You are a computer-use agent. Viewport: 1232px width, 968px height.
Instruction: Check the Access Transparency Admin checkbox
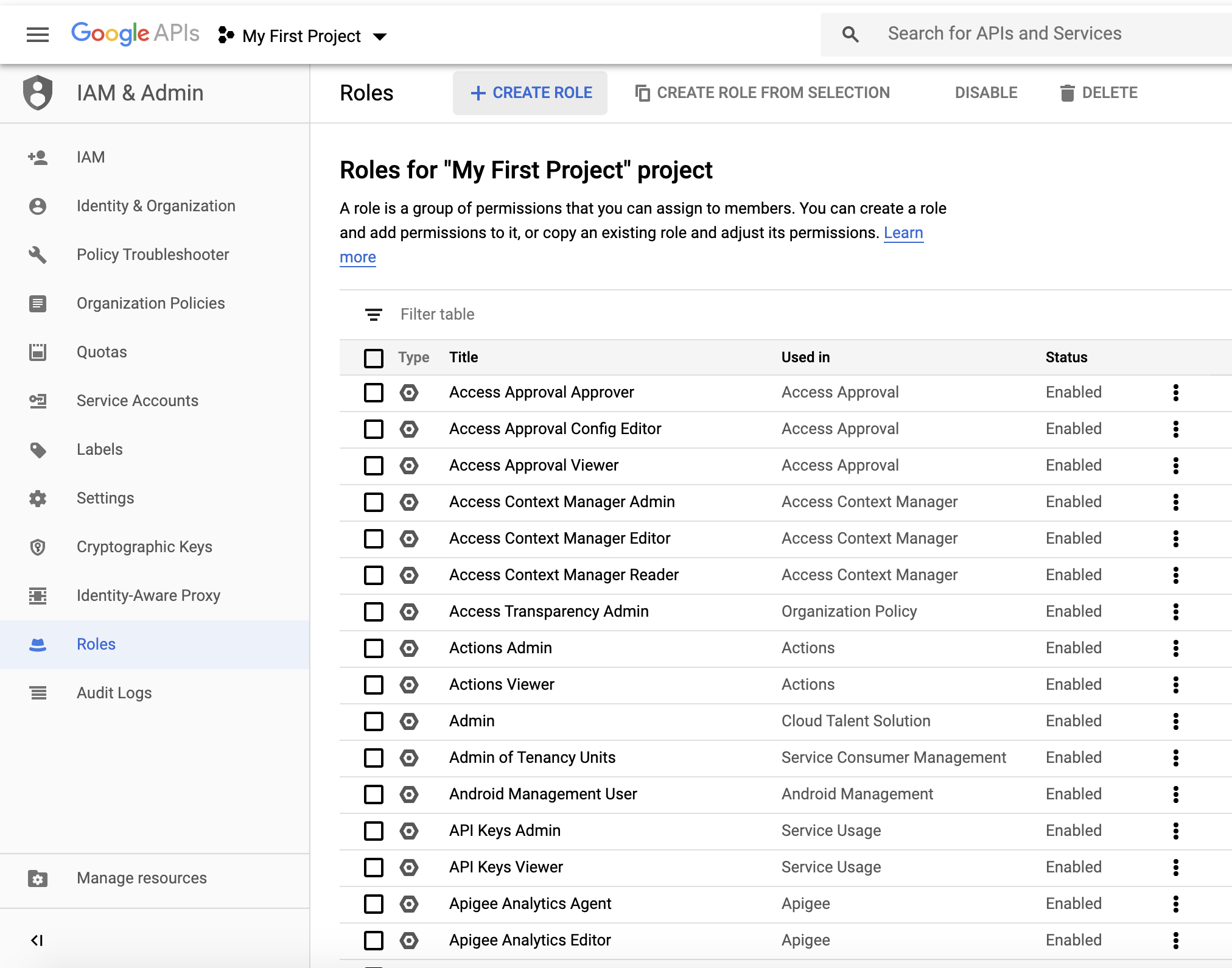click(x=374, y=612)
